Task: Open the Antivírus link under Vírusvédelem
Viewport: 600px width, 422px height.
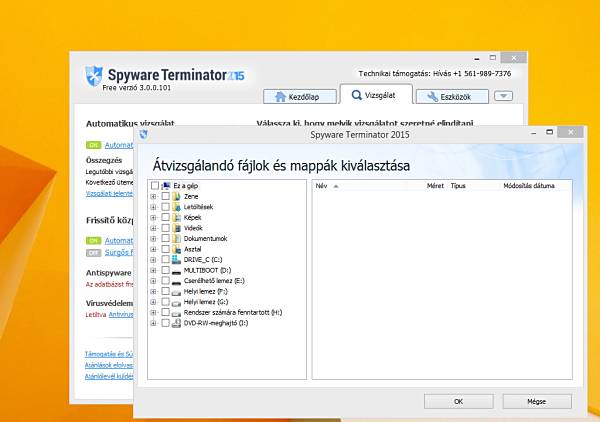Action: [x=121, y=314]
